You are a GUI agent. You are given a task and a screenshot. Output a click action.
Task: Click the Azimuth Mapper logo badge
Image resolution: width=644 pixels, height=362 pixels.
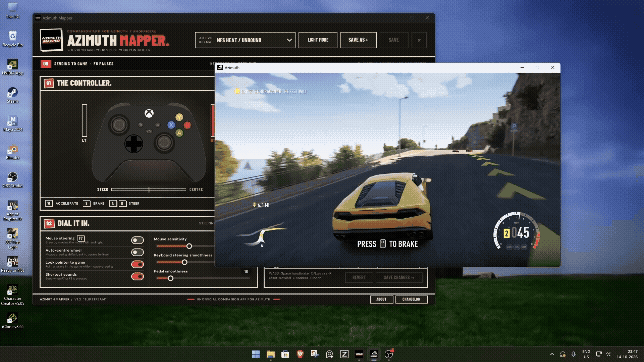[x=51, y=40]
